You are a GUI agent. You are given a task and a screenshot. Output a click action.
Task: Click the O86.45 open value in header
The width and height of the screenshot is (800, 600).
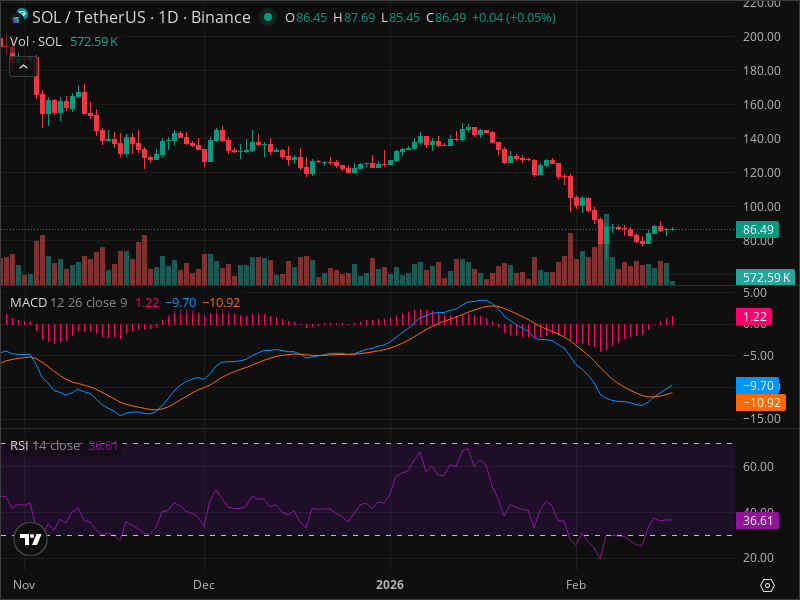click(306, 18)
